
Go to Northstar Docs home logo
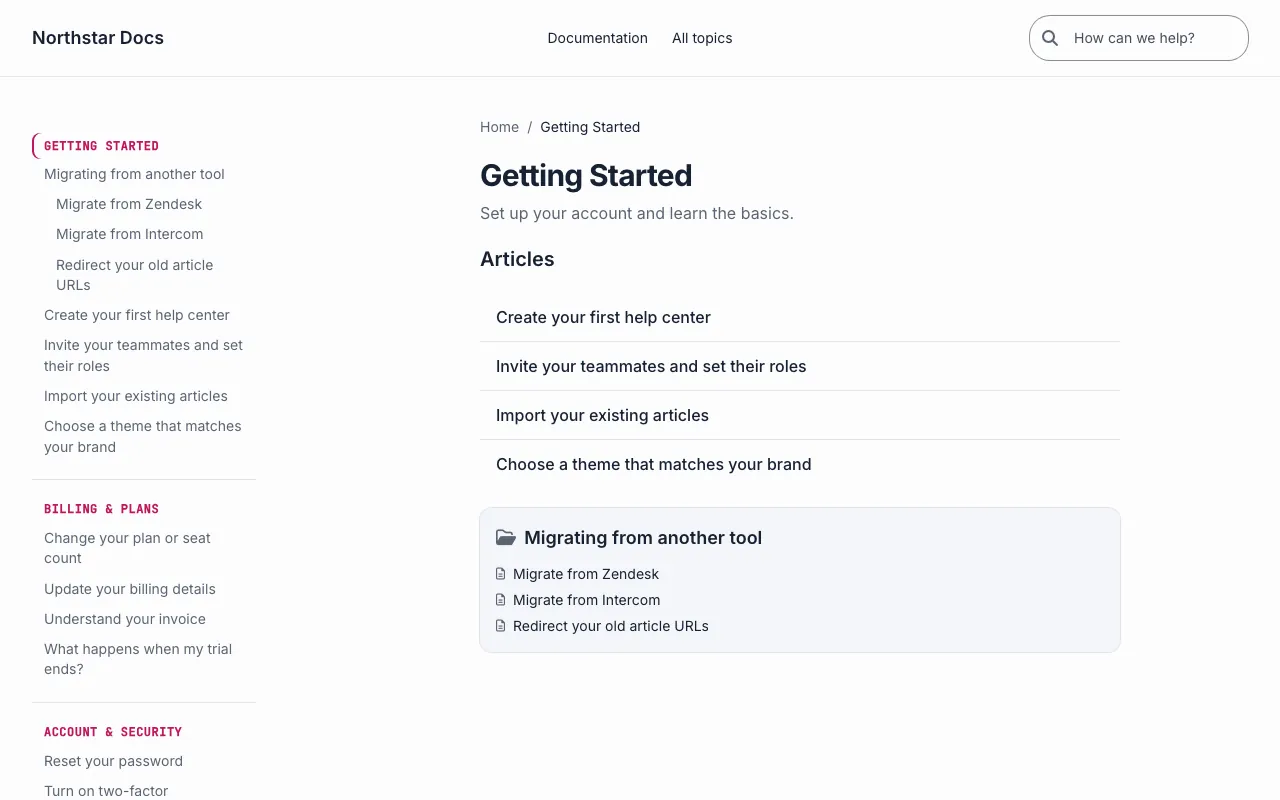point(98,38)
